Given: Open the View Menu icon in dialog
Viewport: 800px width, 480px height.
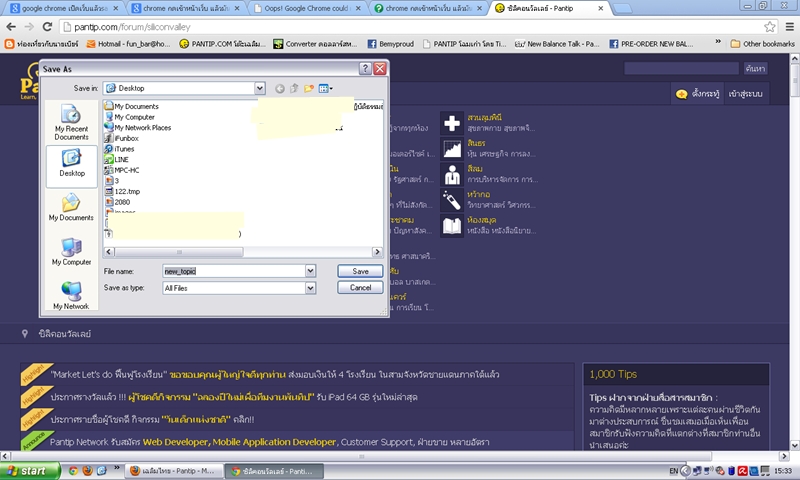Looking at the screenshot, I should point(325,88).
